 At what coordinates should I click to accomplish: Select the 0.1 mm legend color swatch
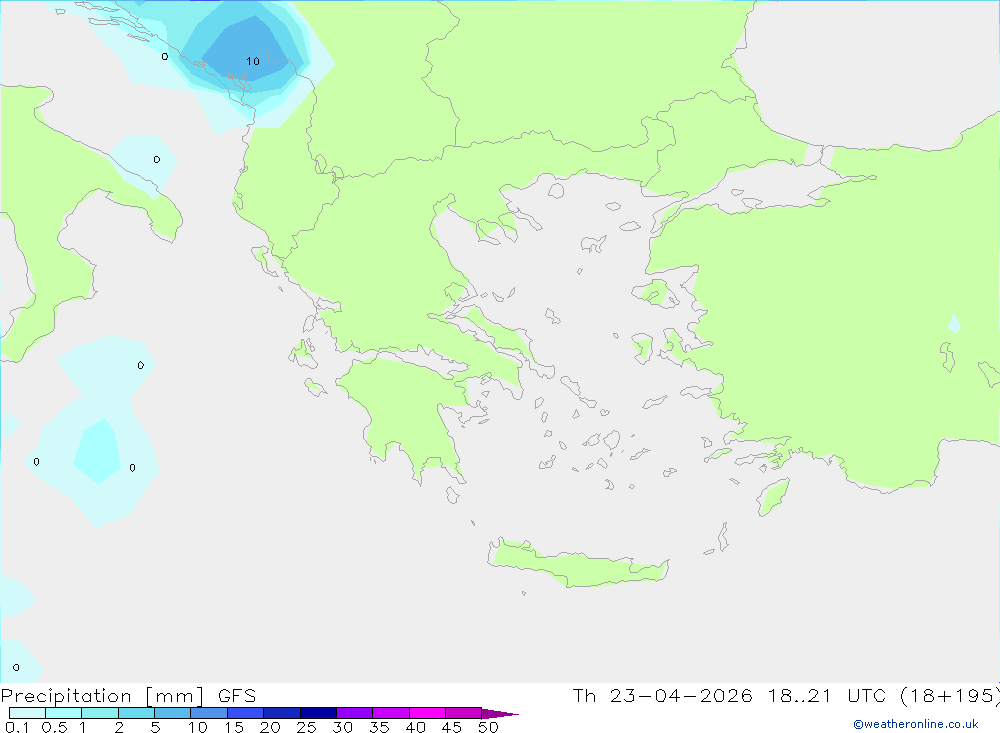click(x=27, y=713)
